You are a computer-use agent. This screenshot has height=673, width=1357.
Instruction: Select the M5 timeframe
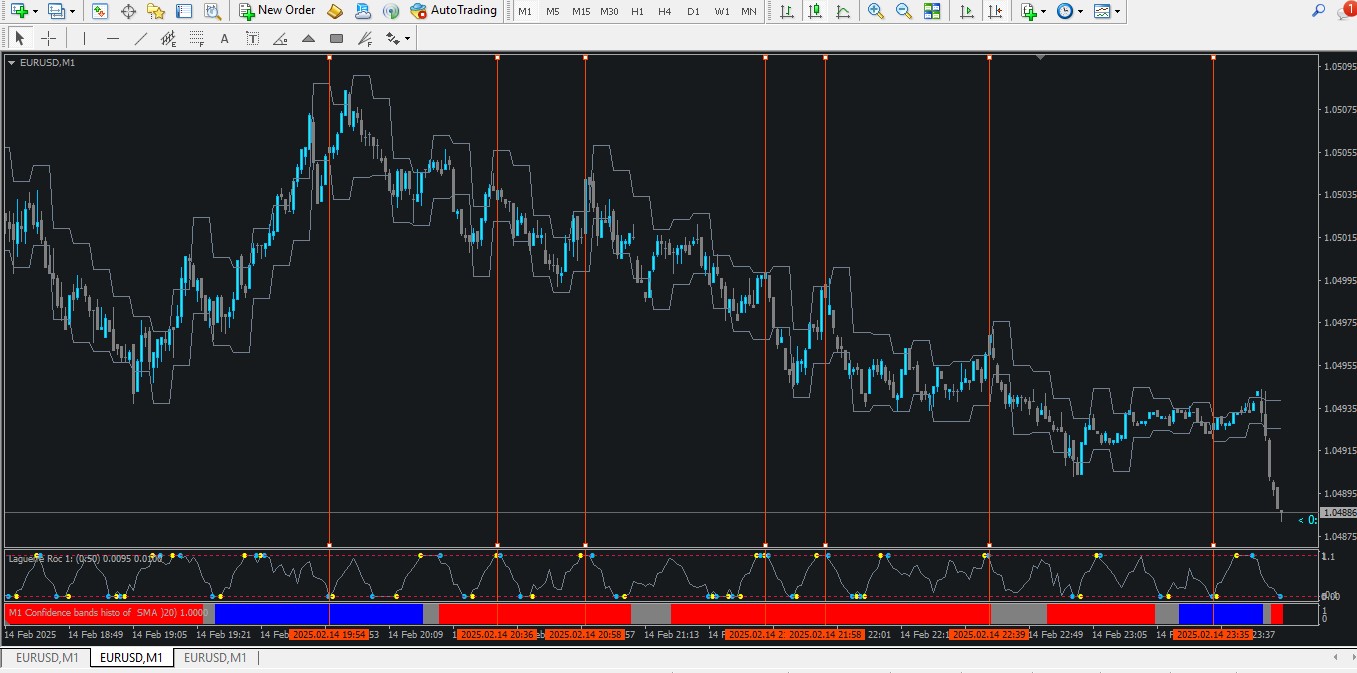click(x=553, y=11)
